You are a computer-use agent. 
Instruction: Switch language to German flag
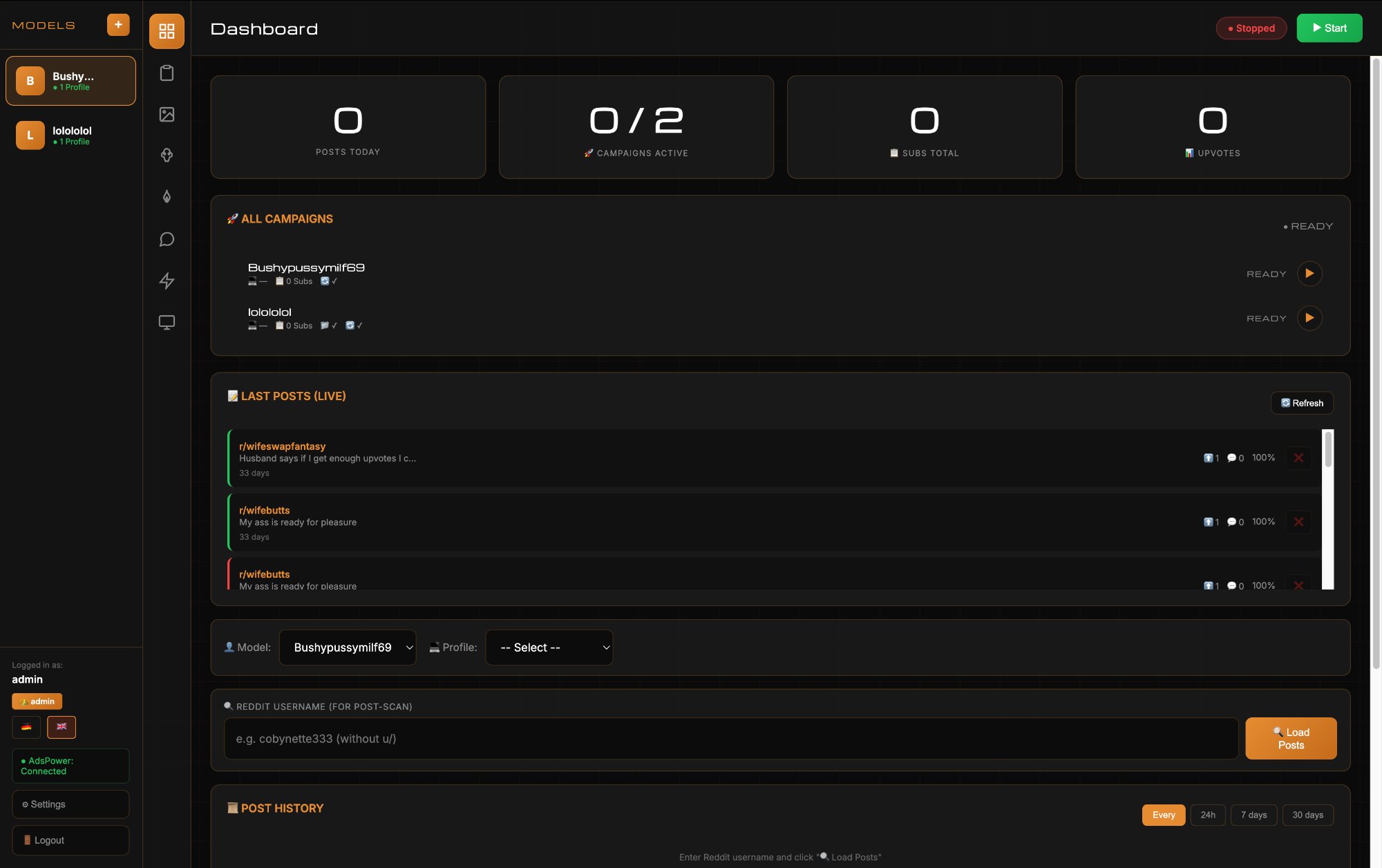point(26,727)
